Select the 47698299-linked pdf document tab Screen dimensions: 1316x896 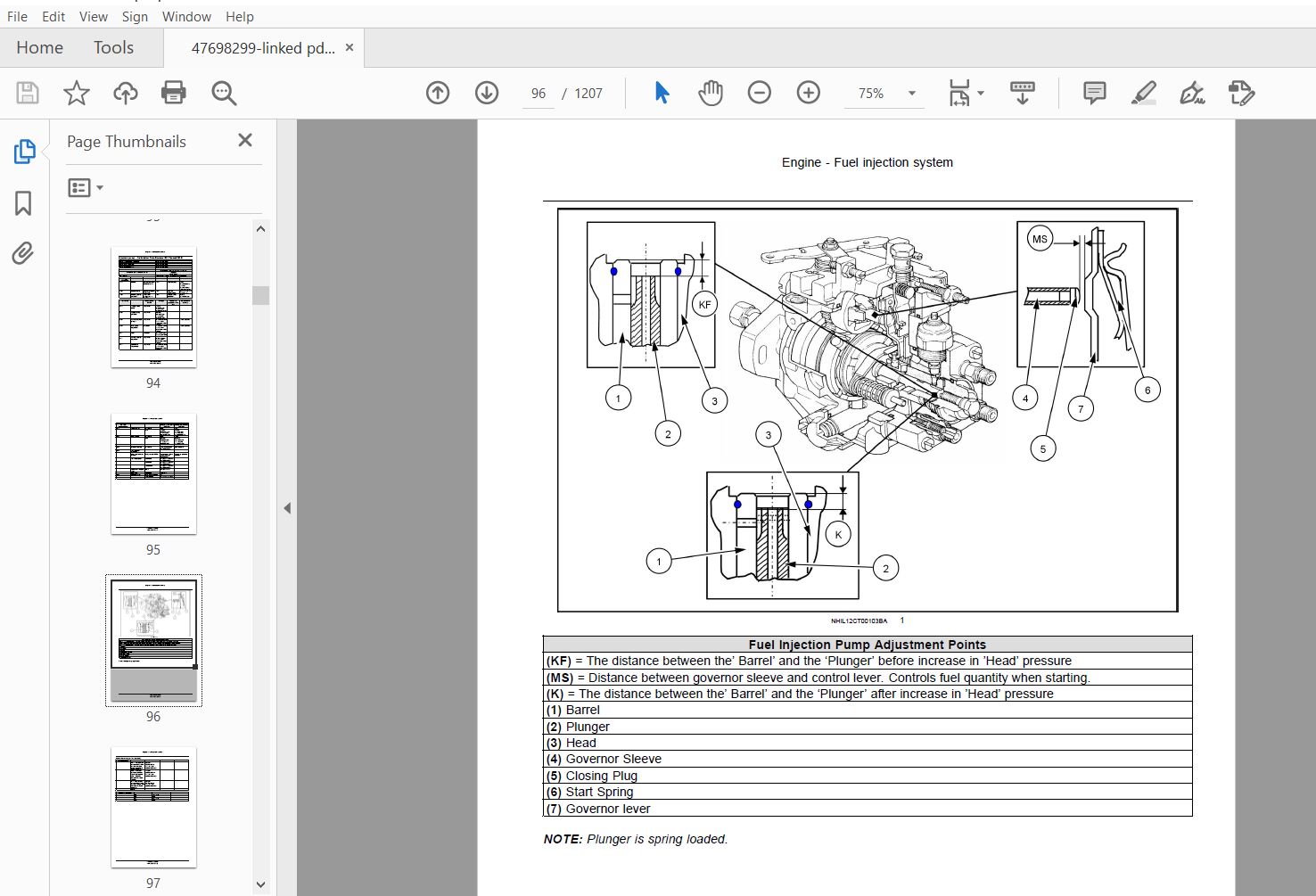click(x=263, y=48)
